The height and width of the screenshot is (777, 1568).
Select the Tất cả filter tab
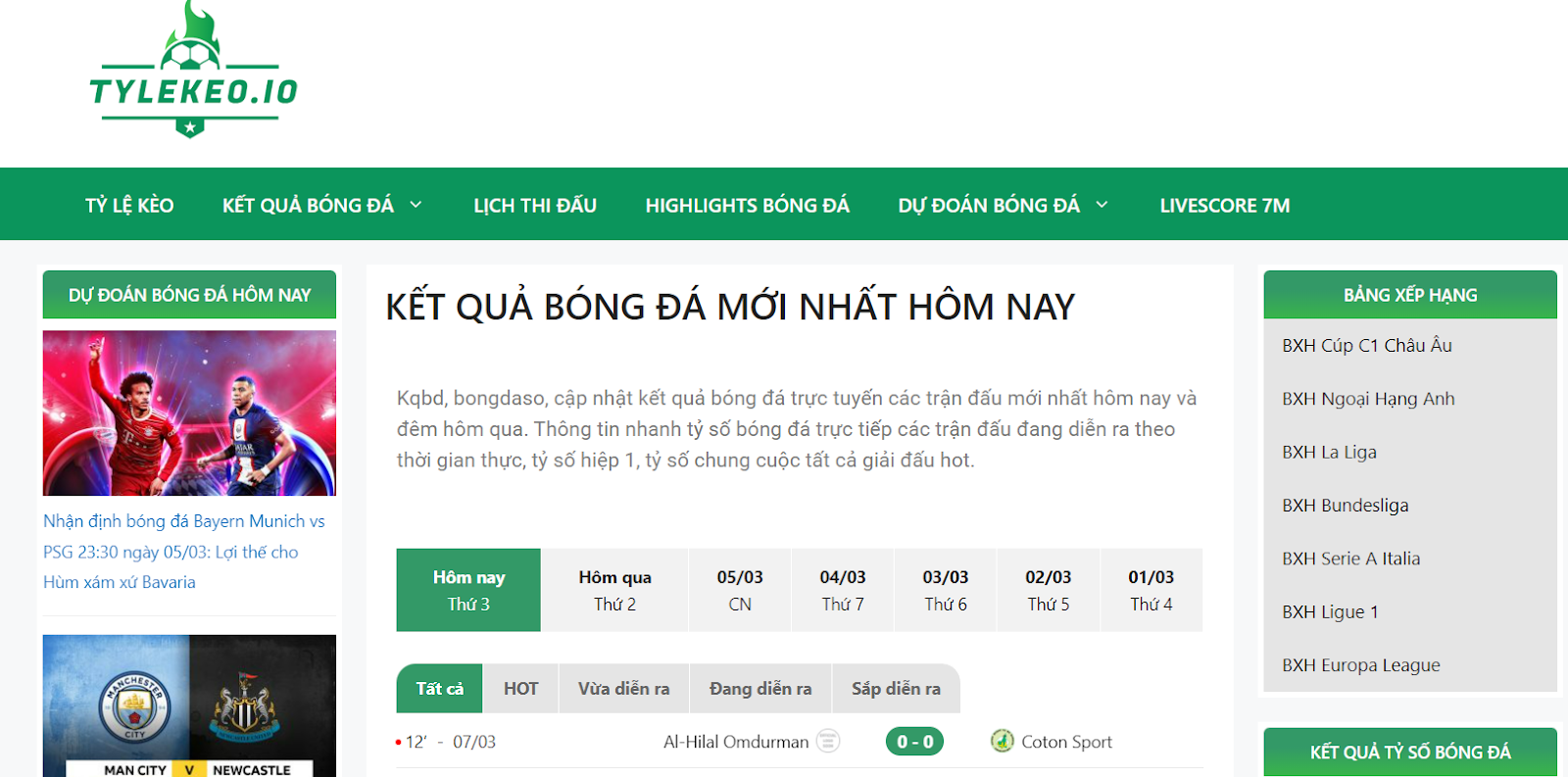click(440, 688)
